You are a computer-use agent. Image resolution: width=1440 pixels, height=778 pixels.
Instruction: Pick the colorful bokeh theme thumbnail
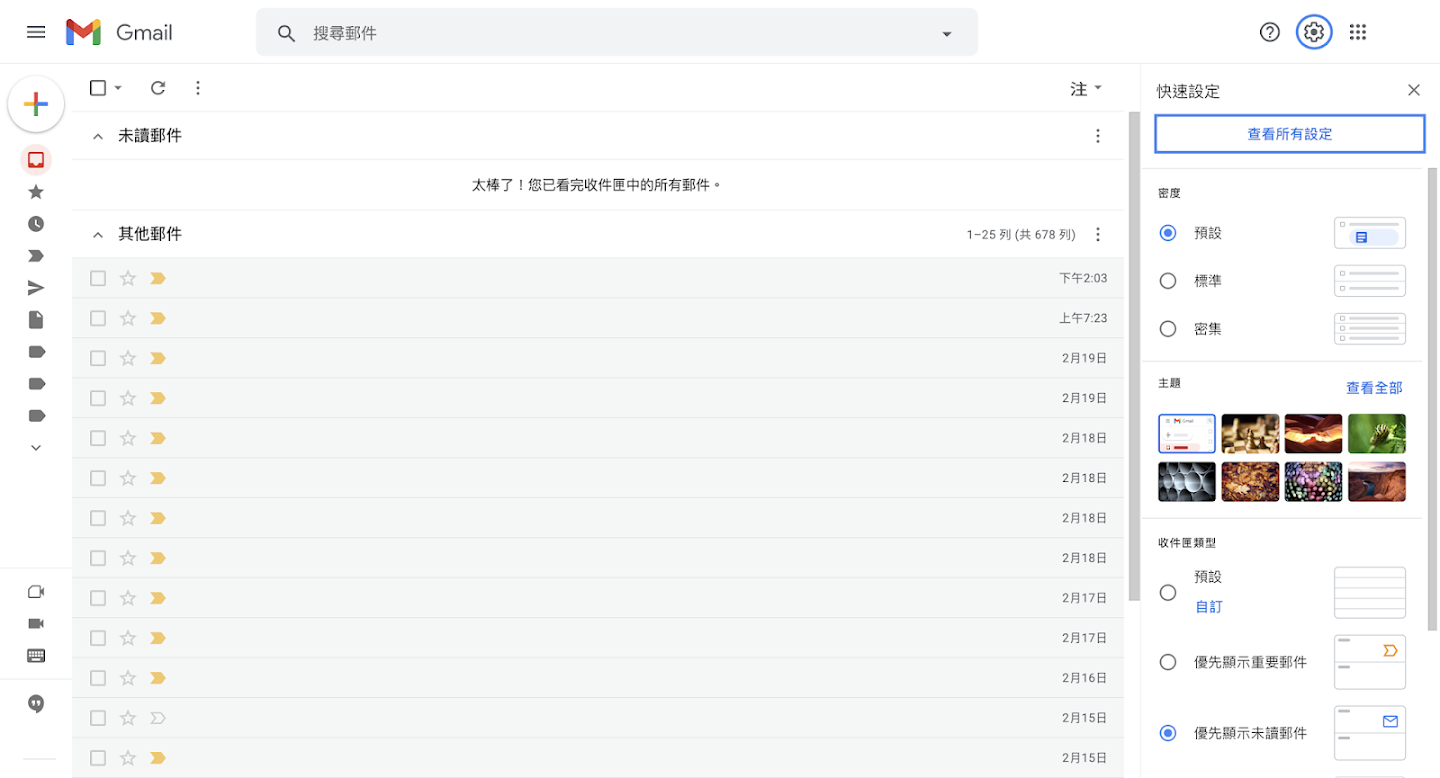click(1313, 481)
